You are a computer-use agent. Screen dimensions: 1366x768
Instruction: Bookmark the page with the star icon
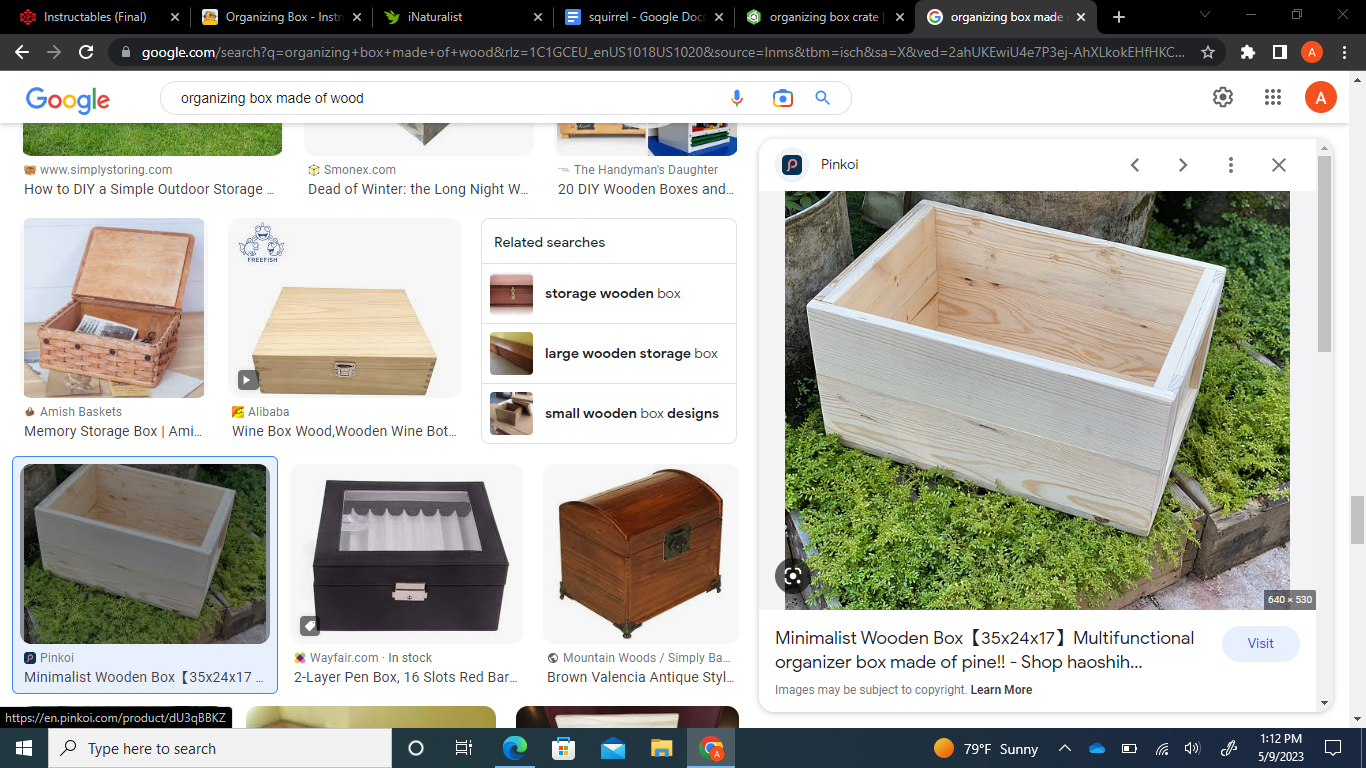[x=1208, y=52]
